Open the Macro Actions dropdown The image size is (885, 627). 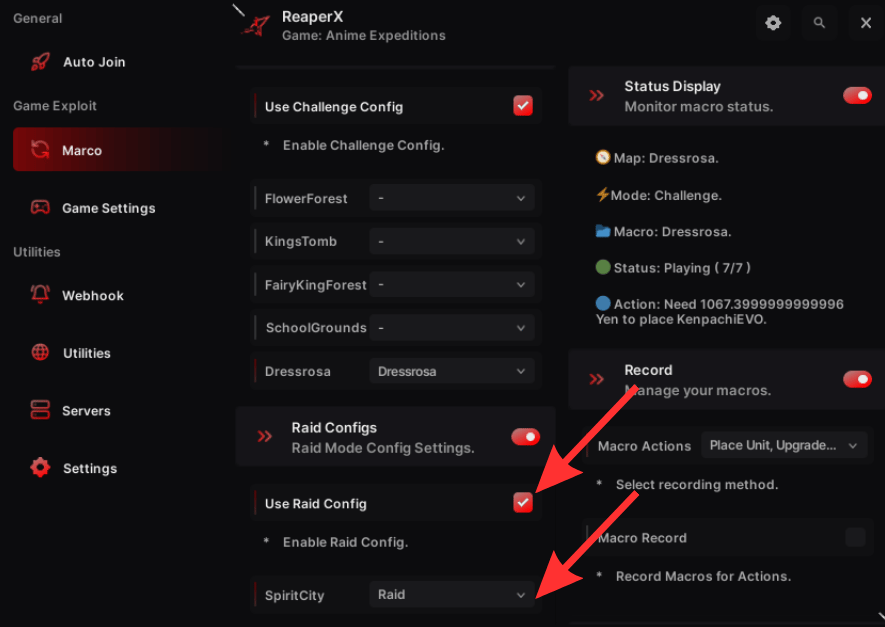tap(784, 445)
